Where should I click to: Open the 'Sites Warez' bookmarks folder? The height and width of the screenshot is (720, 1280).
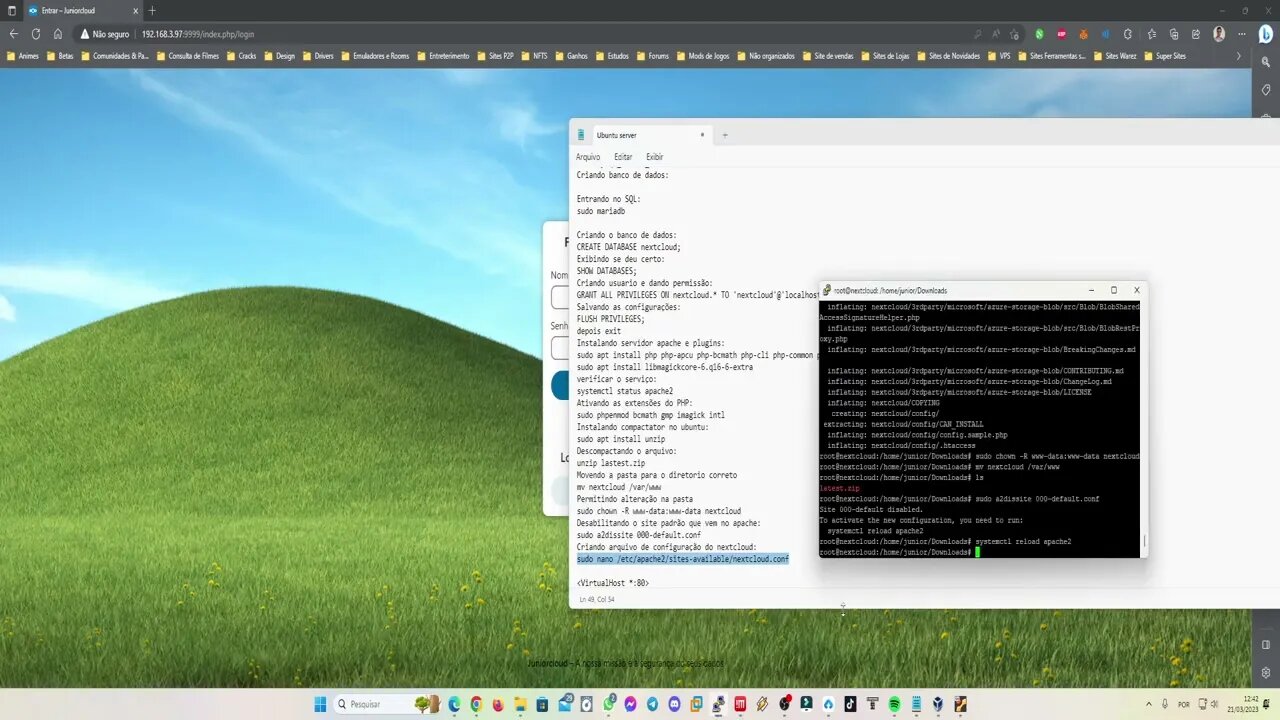pyautogui.click(x=1114, y=56)
